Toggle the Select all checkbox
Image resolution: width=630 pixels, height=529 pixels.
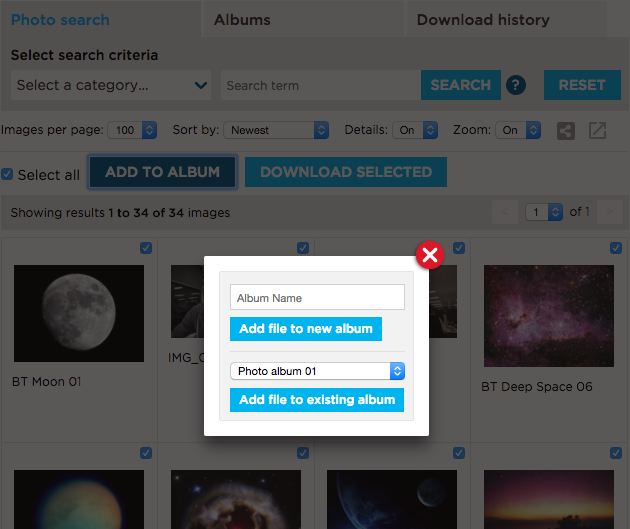(8, 174)
